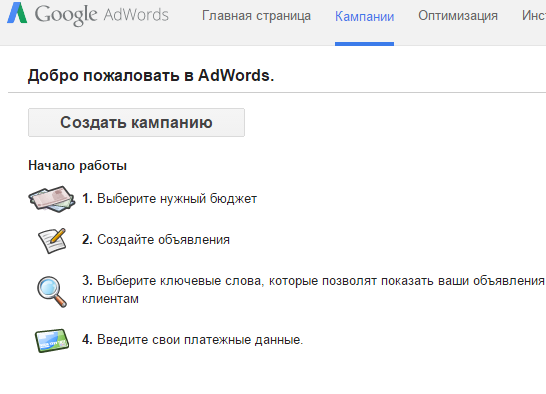Click the bold step number 3
The image size is (546, 394).
click(x=87, y=280)
